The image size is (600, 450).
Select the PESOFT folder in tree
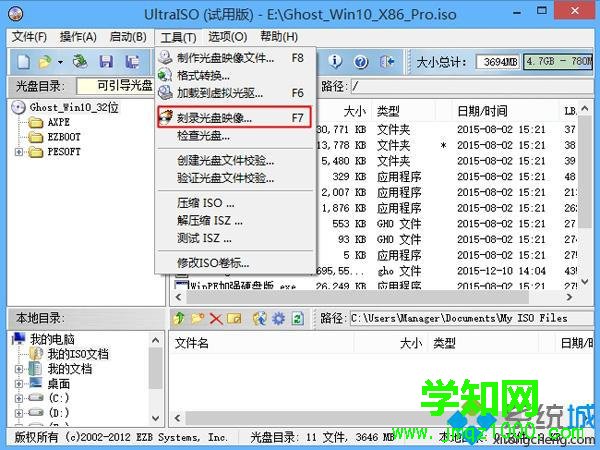(x=64, y=152)
